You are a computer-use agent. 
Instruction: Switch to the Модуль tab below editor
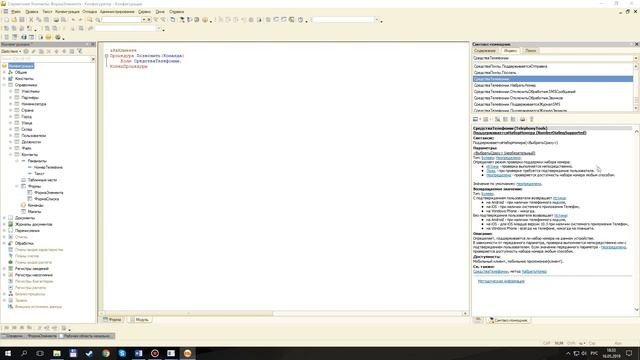[139, 320]
